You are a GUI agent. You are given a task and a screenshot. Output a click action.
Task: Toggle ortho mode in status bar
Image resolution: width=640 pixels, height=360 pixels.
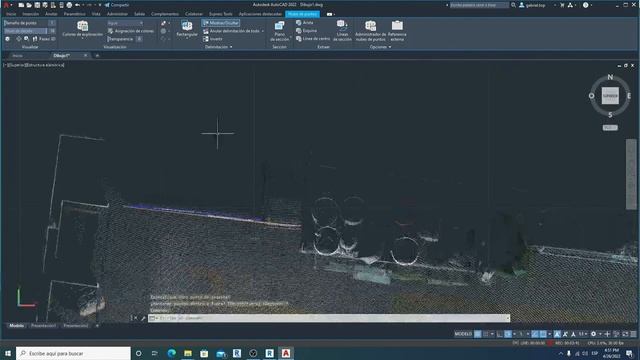click(500, 334)
